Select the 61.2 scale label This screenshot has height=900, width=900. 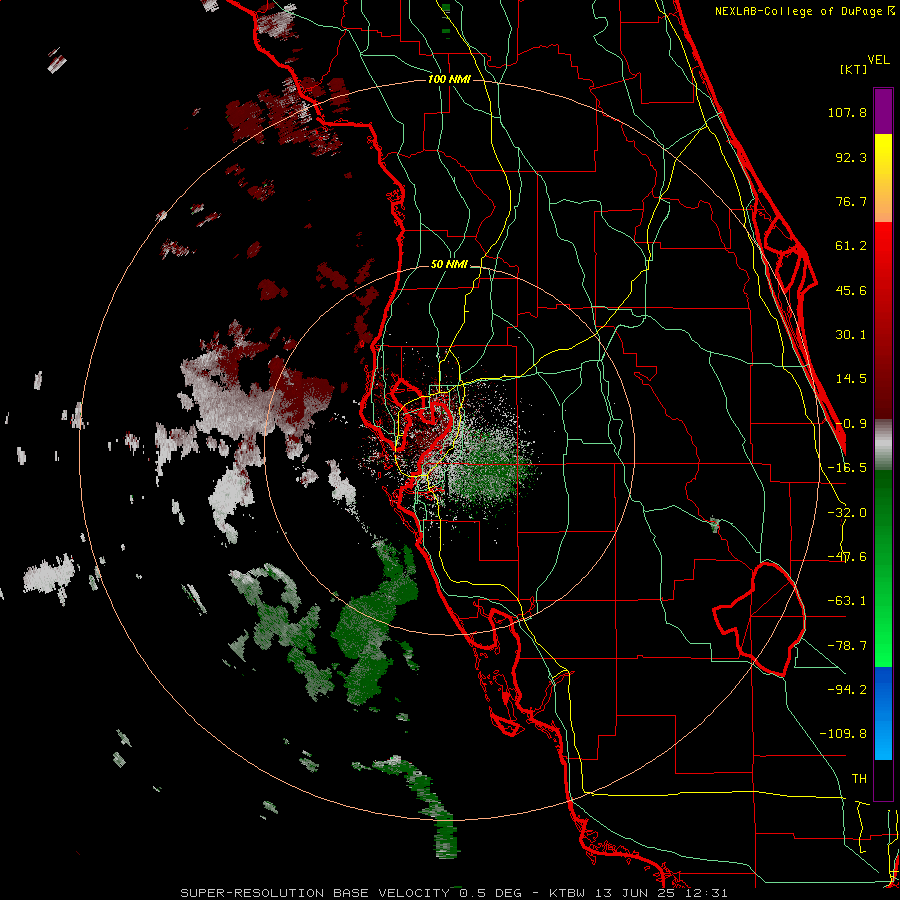(x=851, y=246)
